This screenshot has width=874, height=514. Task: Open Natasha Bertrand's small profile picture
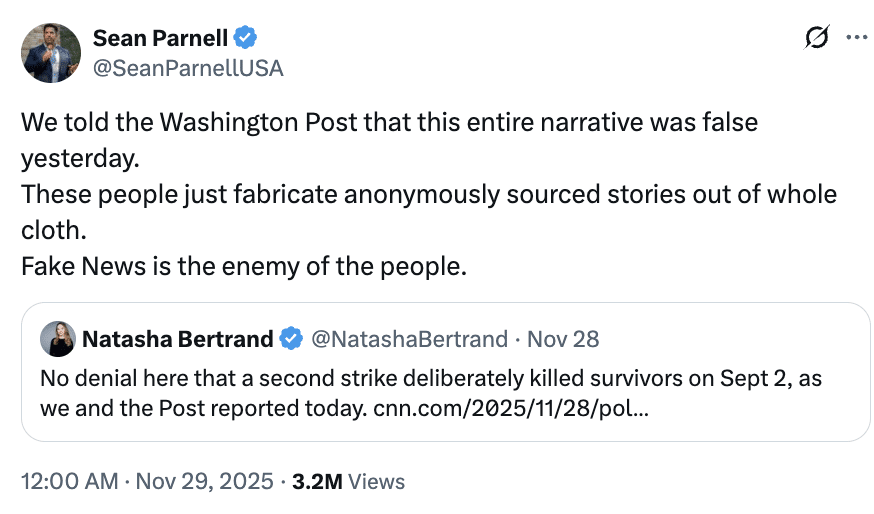point(57,339)
